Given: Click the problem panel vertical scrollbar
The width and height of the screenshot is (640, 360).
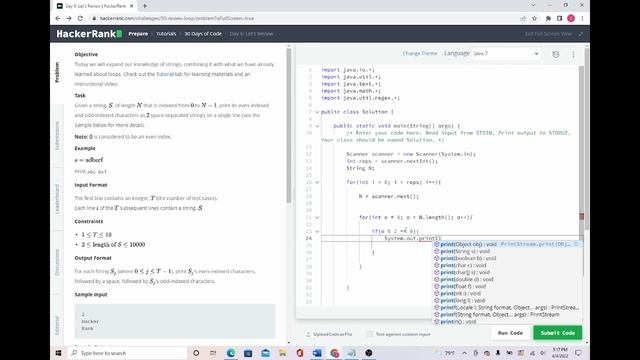Looking at the screenshot, I should 289,126.
